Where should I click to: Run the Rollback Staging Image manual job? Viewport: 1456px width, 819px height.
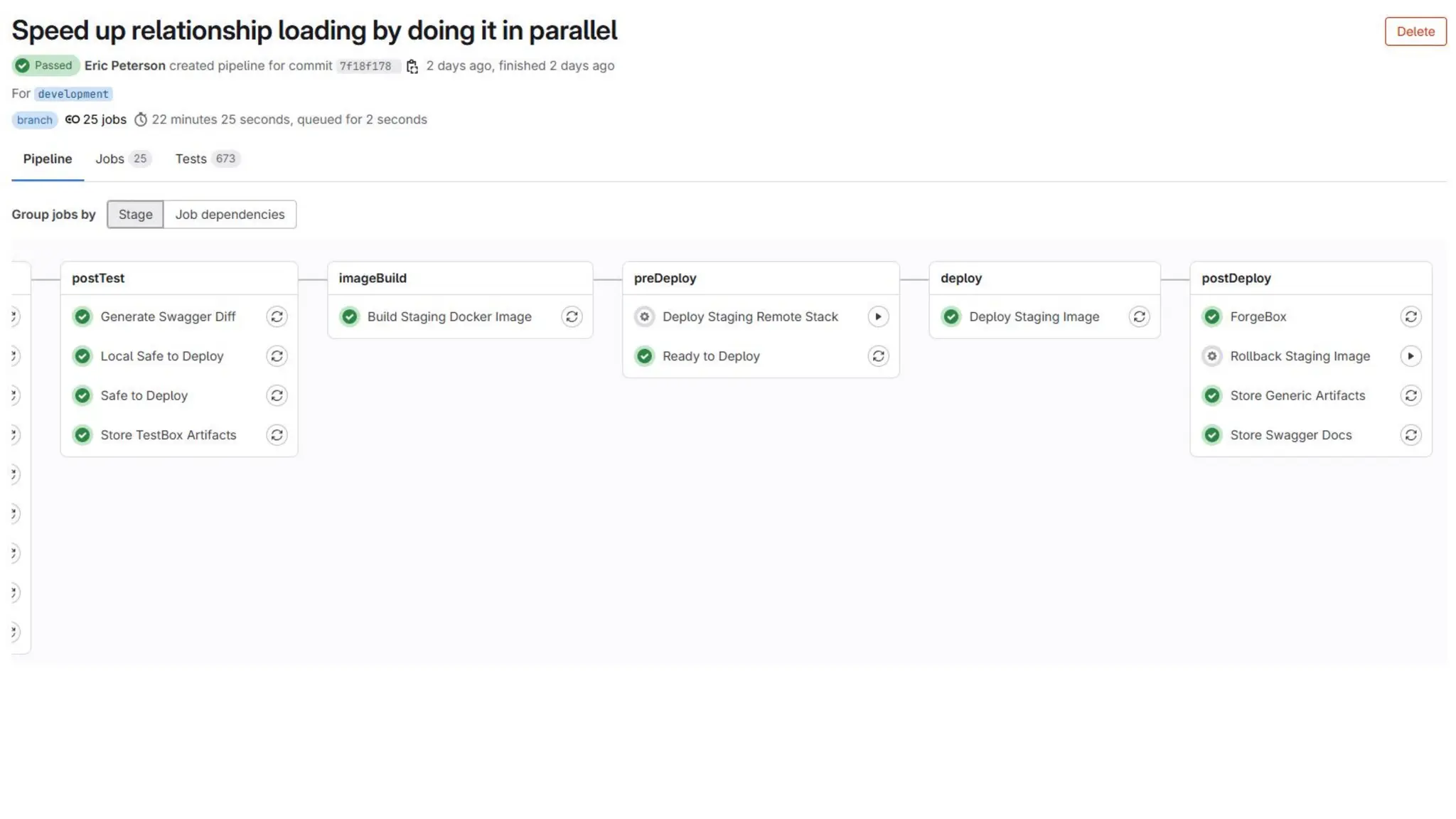point(1410,356)
